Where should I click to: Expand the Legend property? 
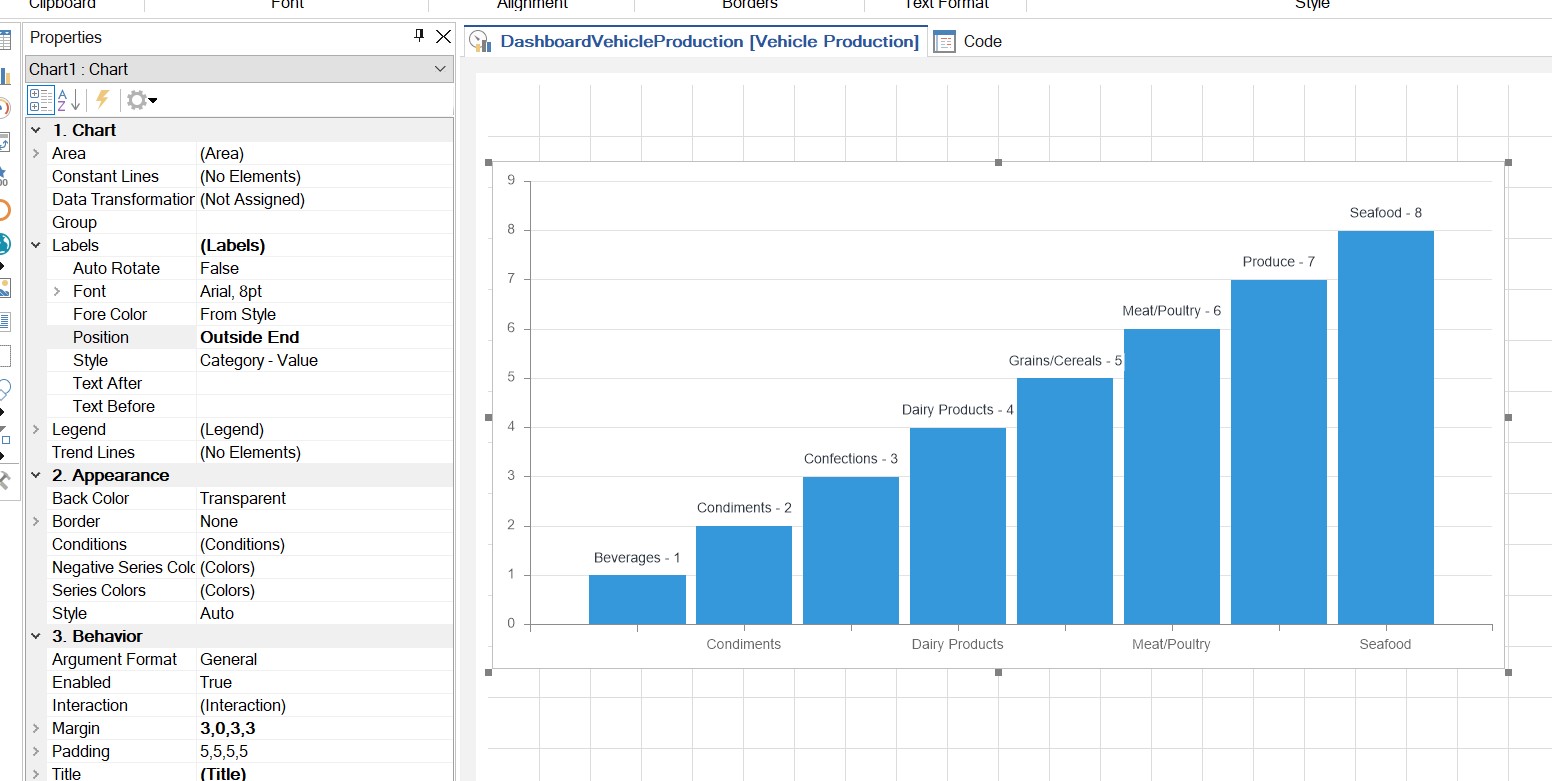36,429
